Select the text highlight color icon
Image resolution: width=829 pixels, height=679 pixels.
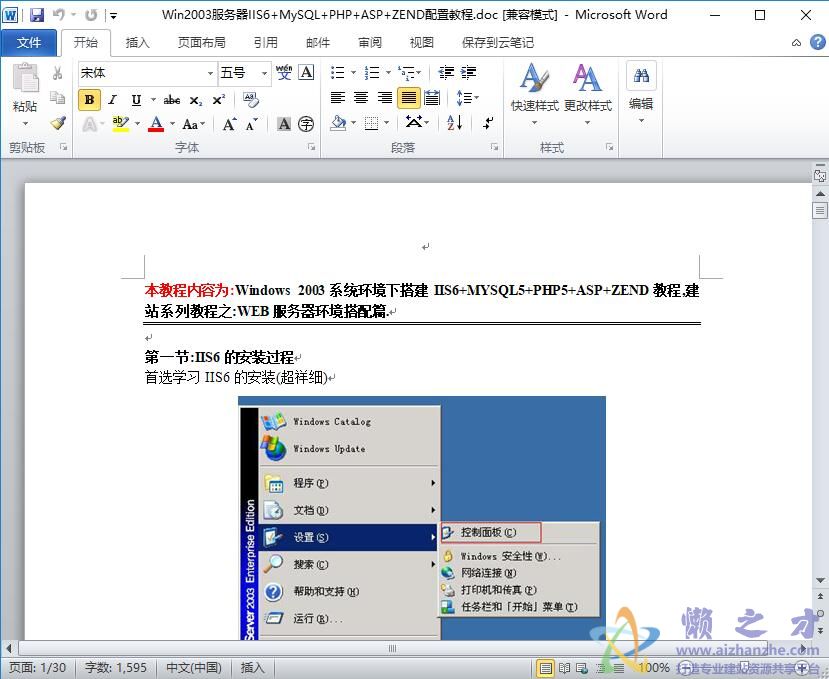pyautogui.click(x=119, y=122)
